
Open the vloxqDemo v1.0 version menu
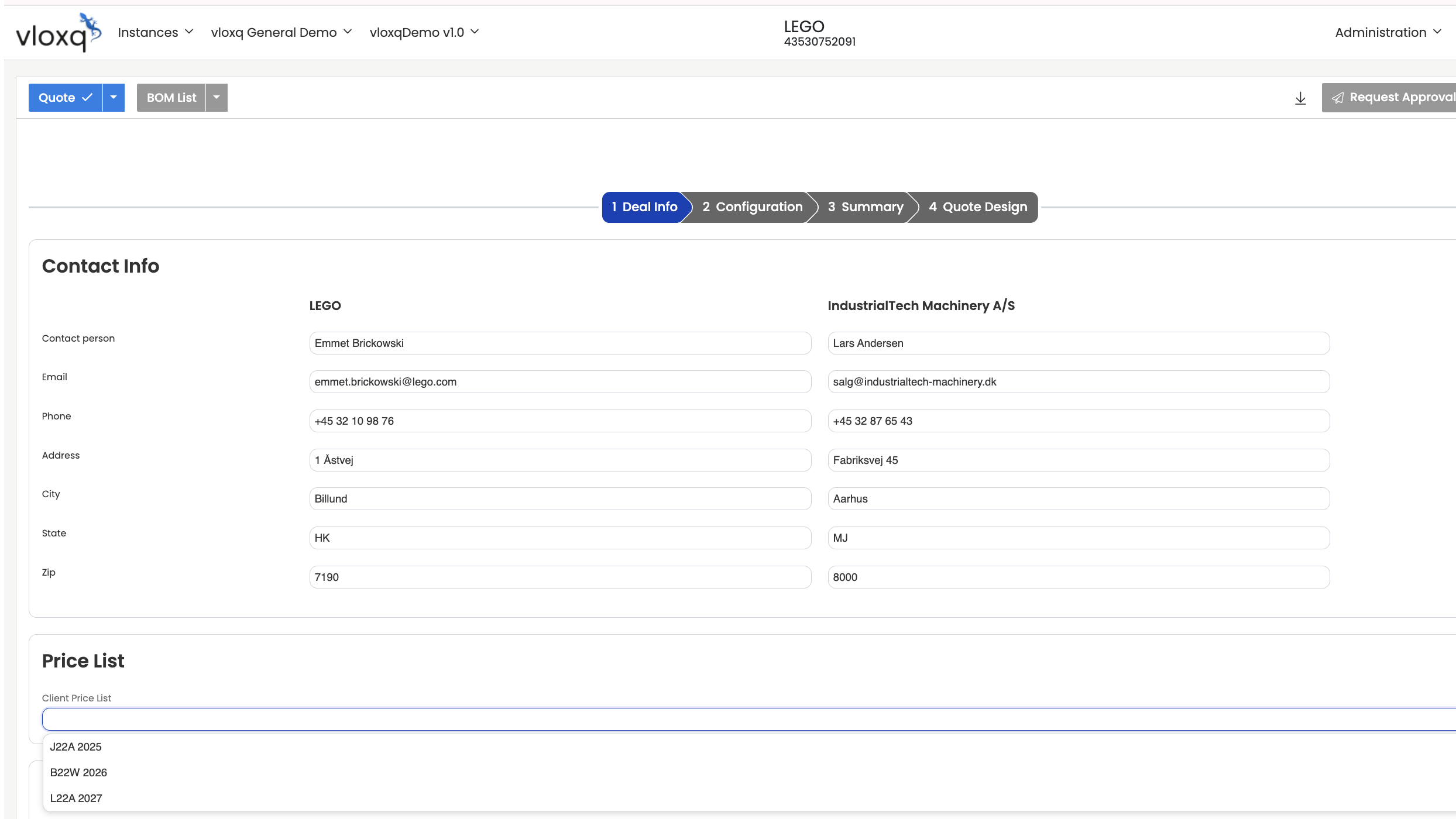(424, 33)
